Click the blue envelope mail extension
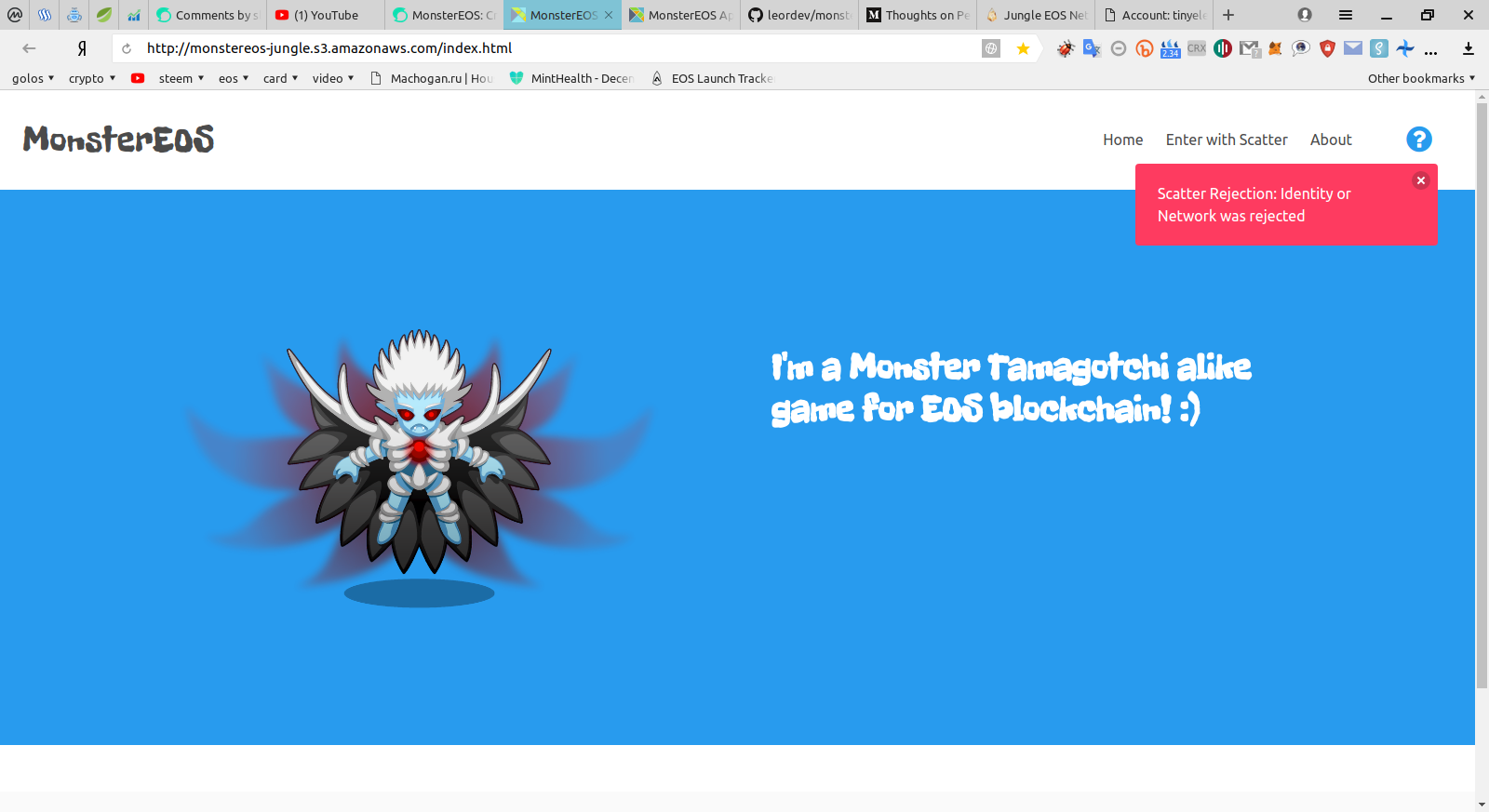The height and width of the screenshot is (812, 1489). pos(1353,48)
